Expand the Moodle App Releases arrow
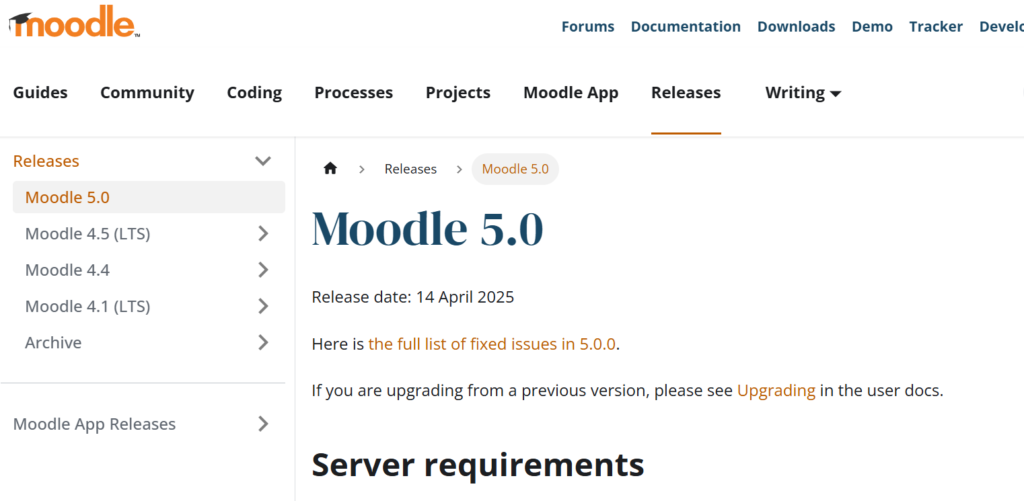Viewport: 1024px width, 501px height. coord(263,424)
